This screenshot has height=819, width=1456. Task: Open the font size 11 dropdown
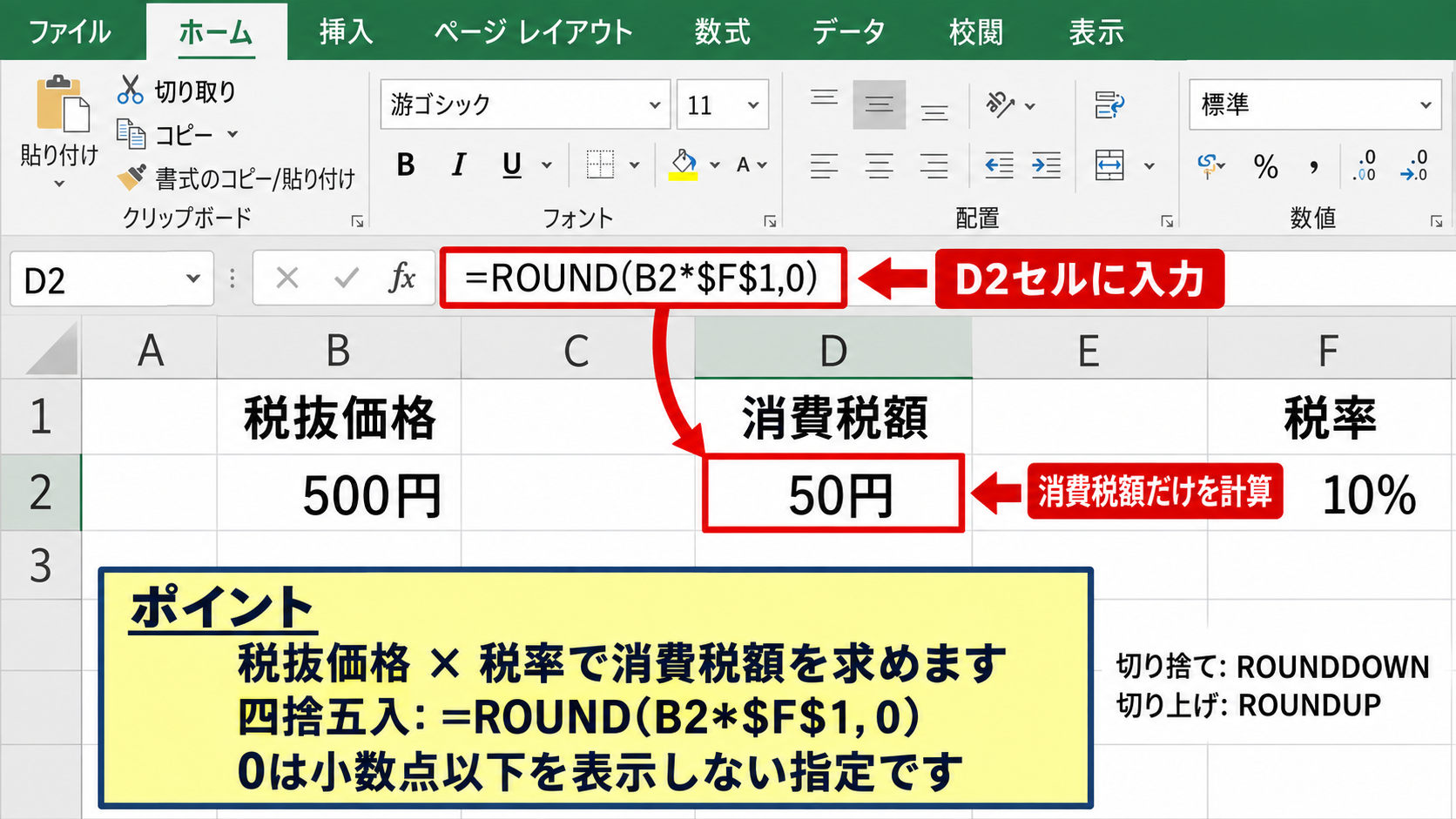point(753,104)
